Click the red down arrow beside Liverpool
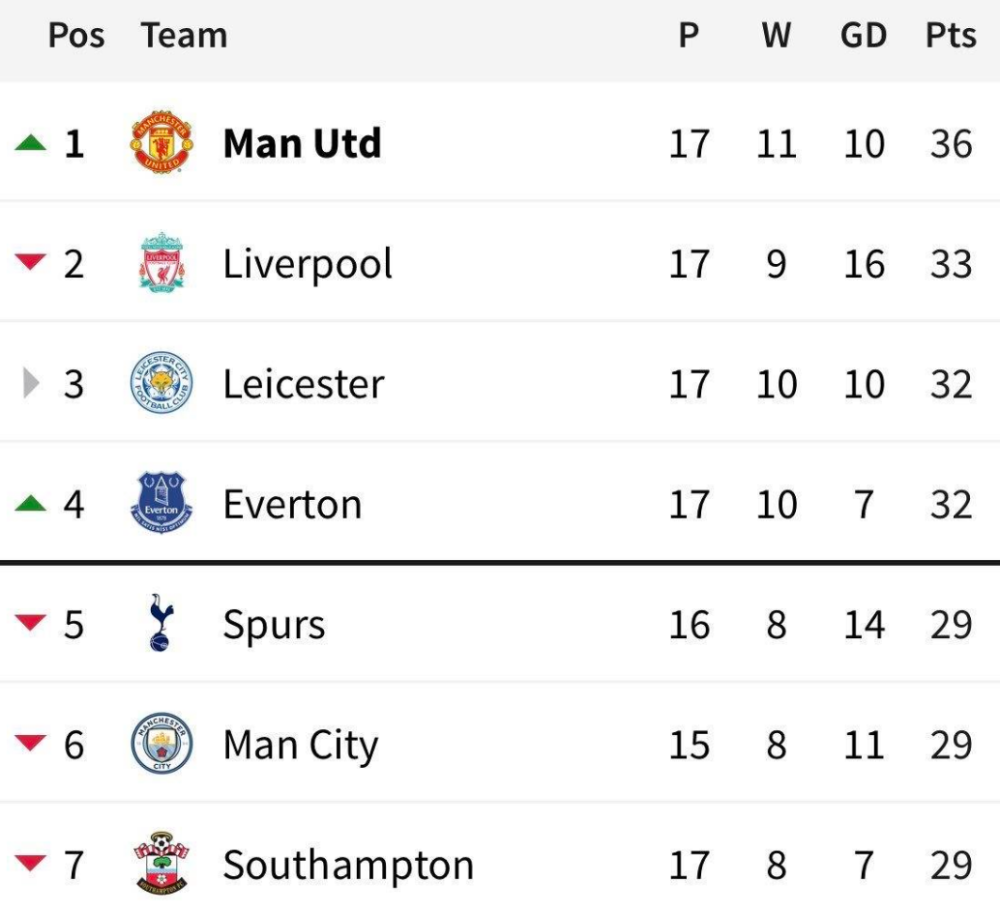1000x912 pixels. (31, 261)
